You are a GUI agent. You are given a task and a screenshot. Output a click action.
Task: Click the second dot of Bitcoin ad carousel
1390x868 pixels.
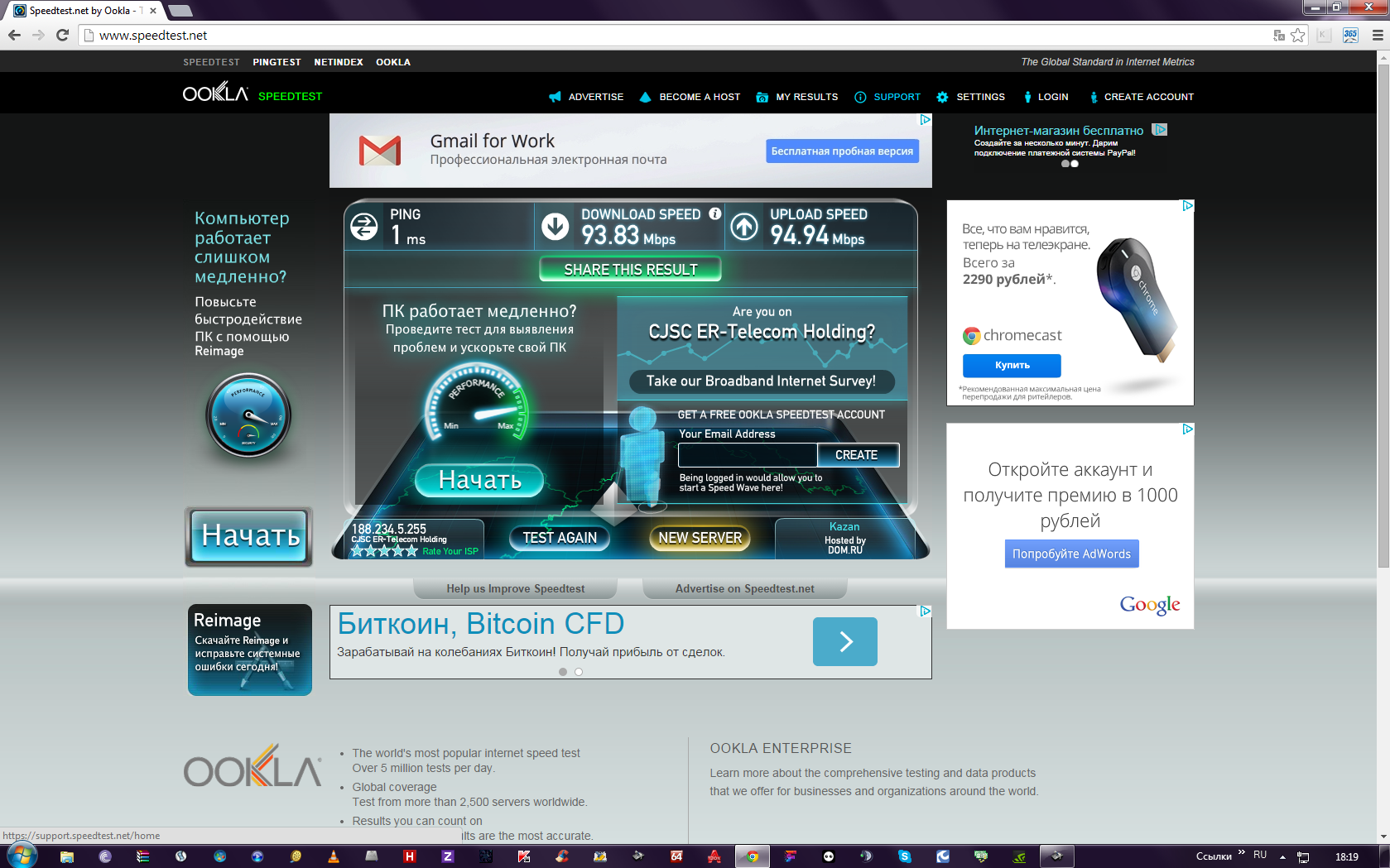(579, 672)
